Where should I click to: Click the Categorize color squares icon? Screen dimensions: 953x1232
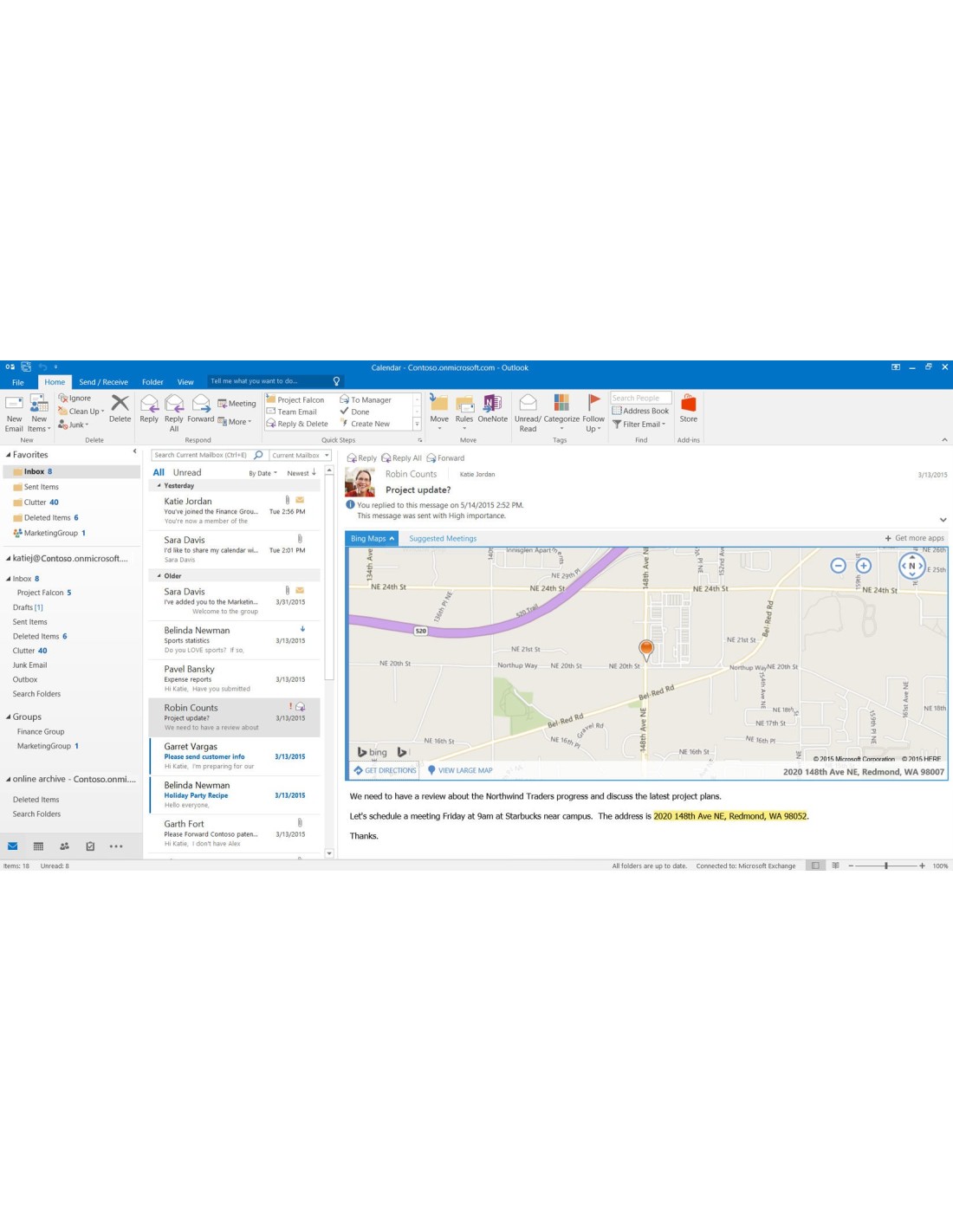[x=561, y=403]
